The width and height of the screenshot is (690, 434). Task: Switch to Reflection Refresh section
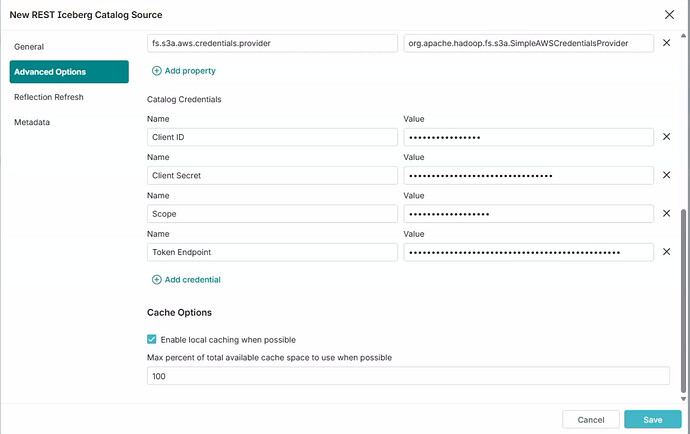pyautogui.click(x=49, y=97)
